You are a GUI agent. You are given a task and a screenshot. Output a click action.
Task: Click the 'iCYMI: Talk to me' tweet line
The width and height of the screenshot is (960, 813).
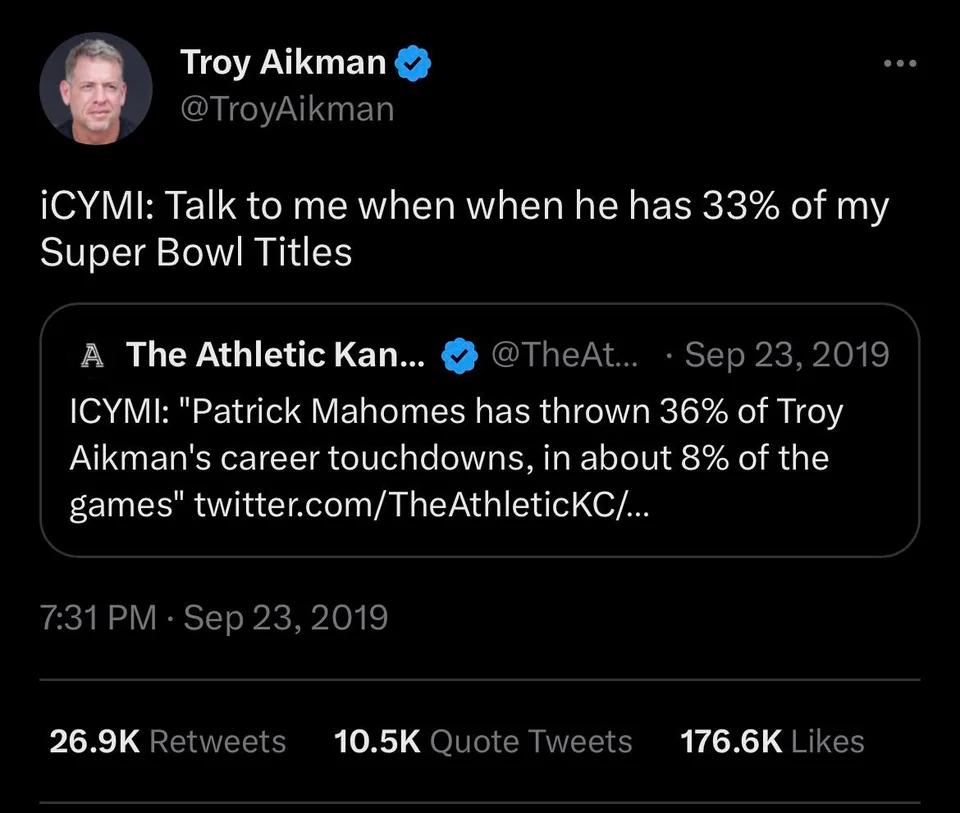click(x=464, y=207)
